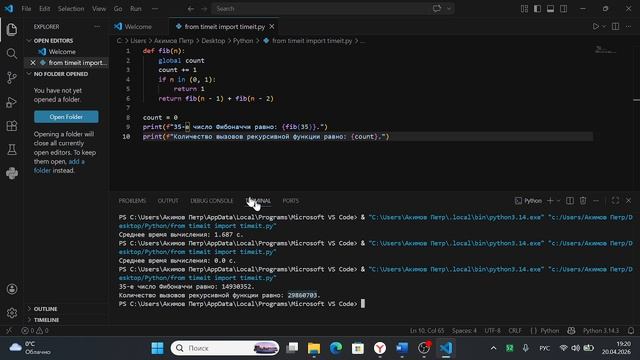Viewport: 640px width, 360px height.
Task: Open the Accounts menu icon
Action: (x=12, y=289)
